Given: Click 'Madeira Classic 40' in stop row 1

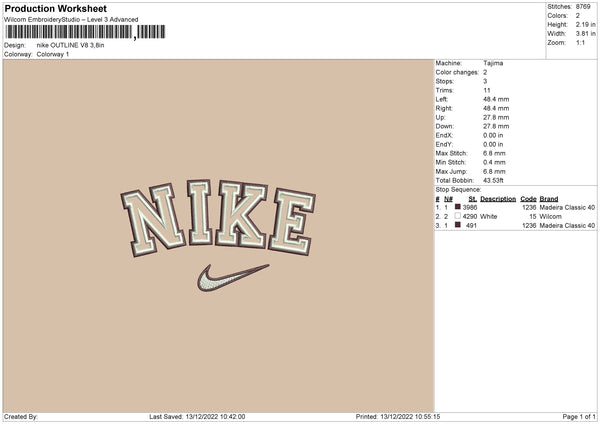Looking at the screenshot, I should pos(567,207).
